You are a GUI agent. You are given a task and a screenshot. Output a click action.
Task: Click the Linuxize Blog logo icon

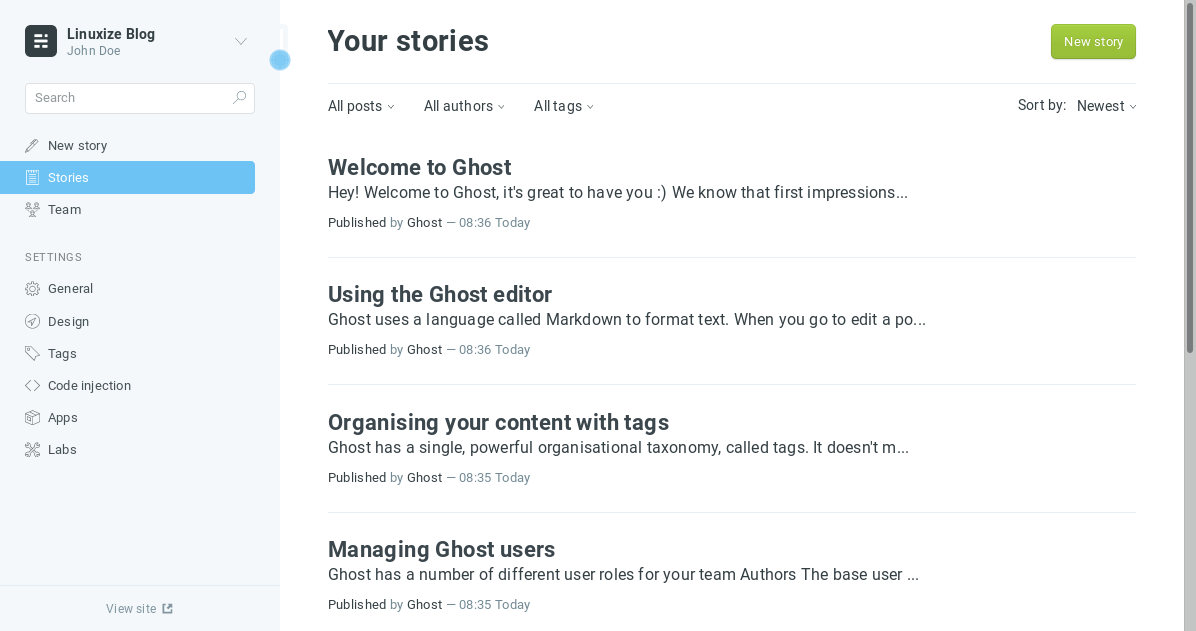(x=40, y=41)
